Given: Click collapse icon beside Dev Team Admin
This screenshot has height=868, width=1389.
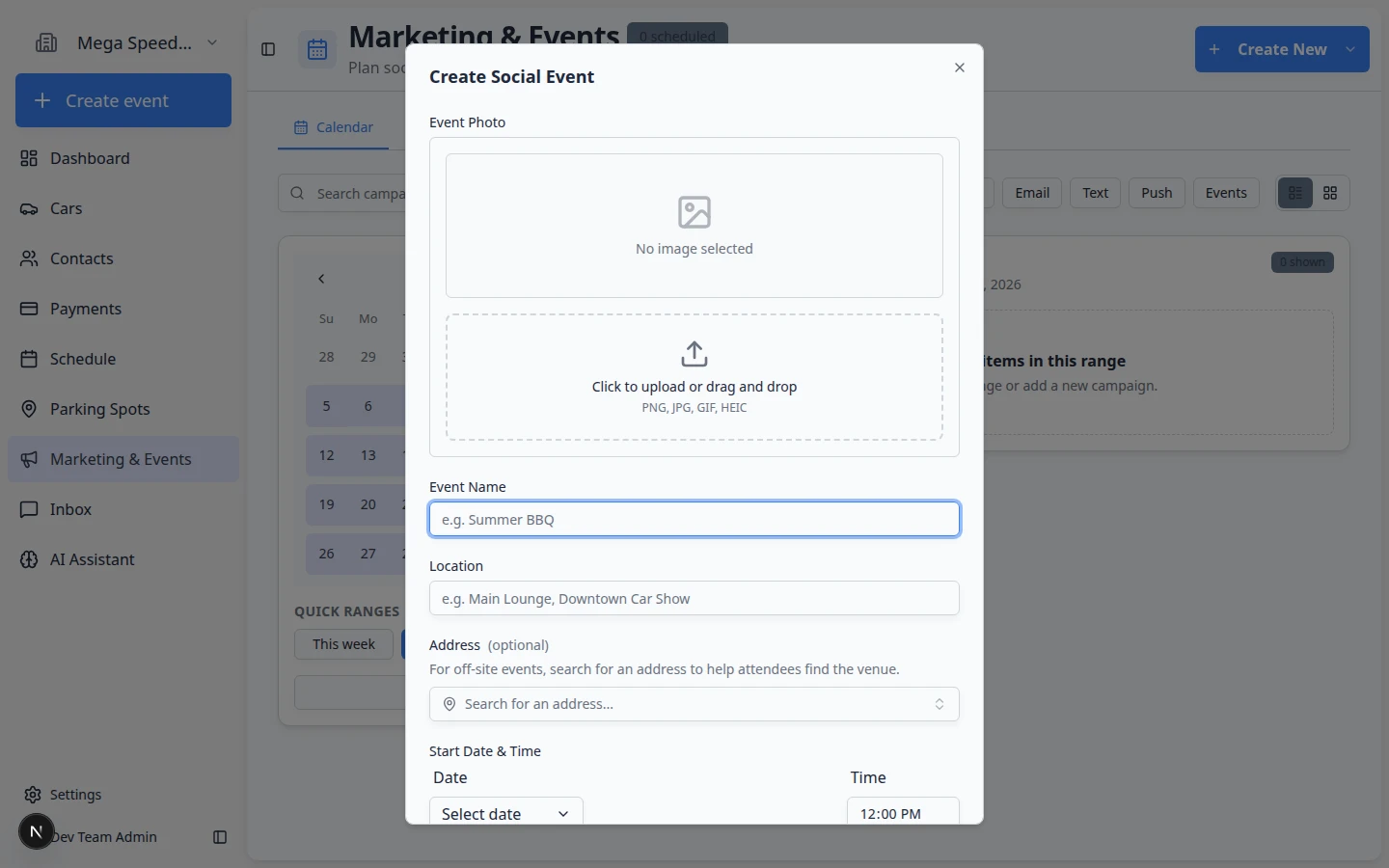Looking at the screenshot, I should 220,837.
